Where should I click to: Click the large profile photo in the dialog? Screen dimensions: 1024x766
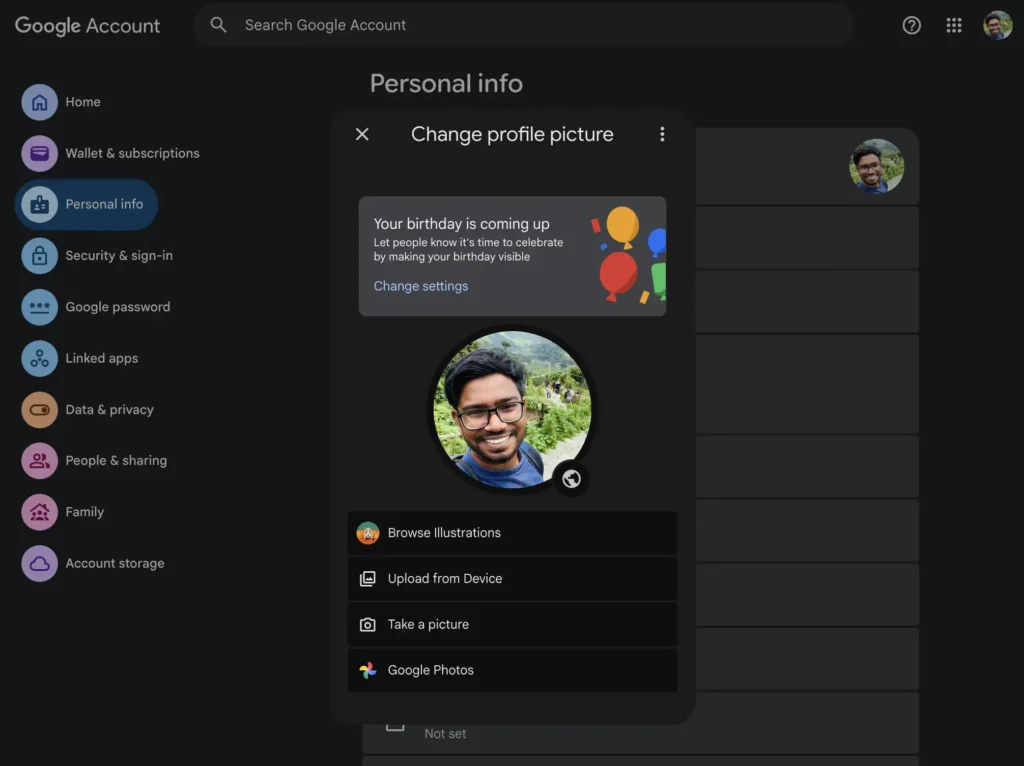[512, 409]
